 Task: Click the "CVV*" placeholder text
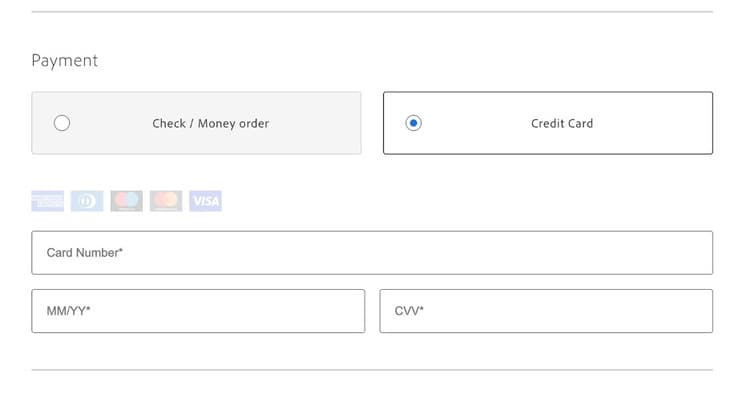tap(409, 311)
